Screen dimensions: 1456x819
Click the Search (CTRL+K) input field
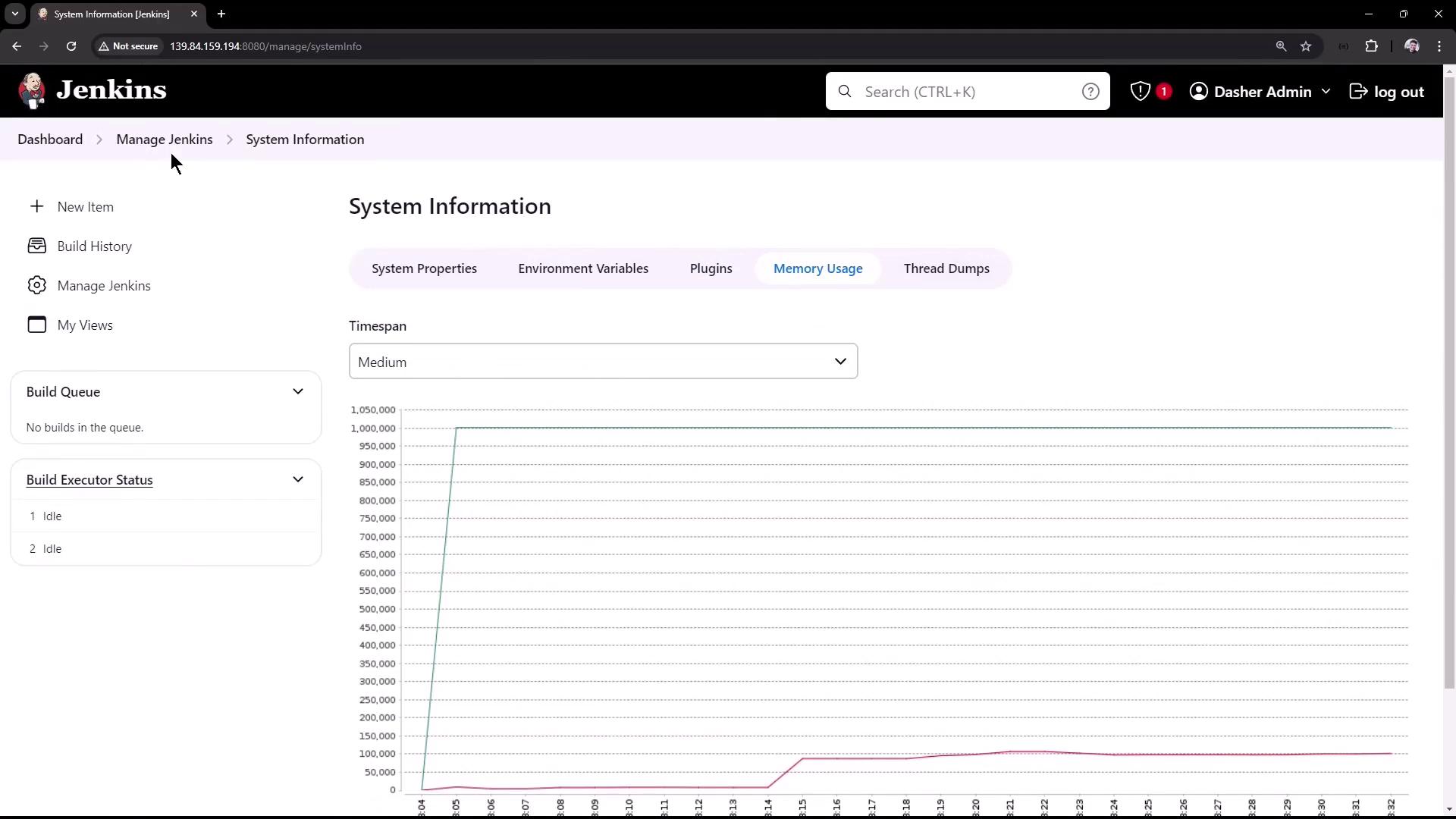point(967,92)
